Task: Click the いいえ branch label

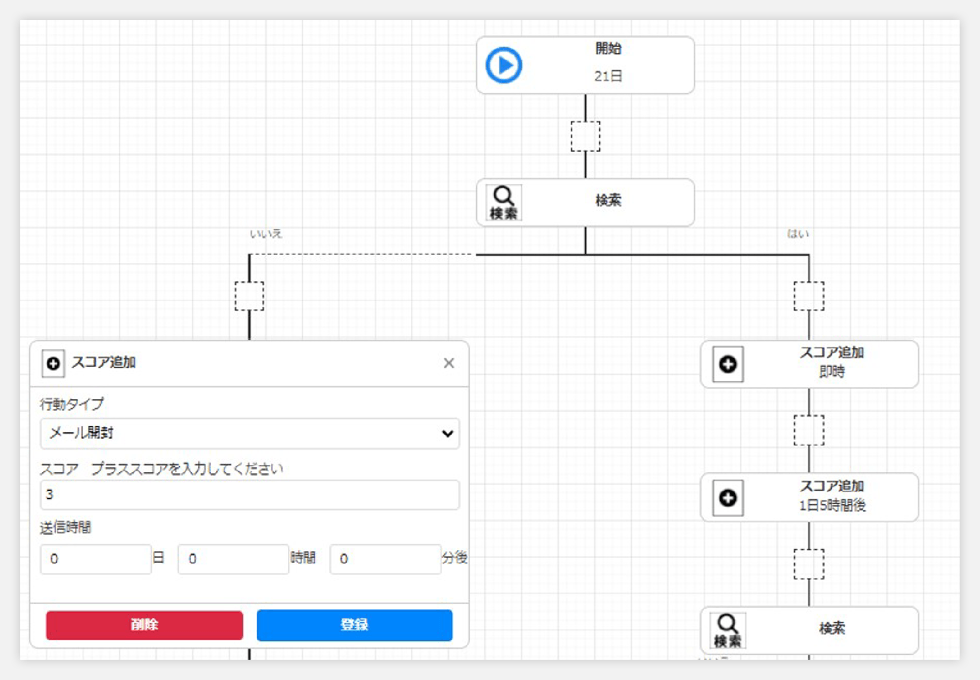Action: 266,234
